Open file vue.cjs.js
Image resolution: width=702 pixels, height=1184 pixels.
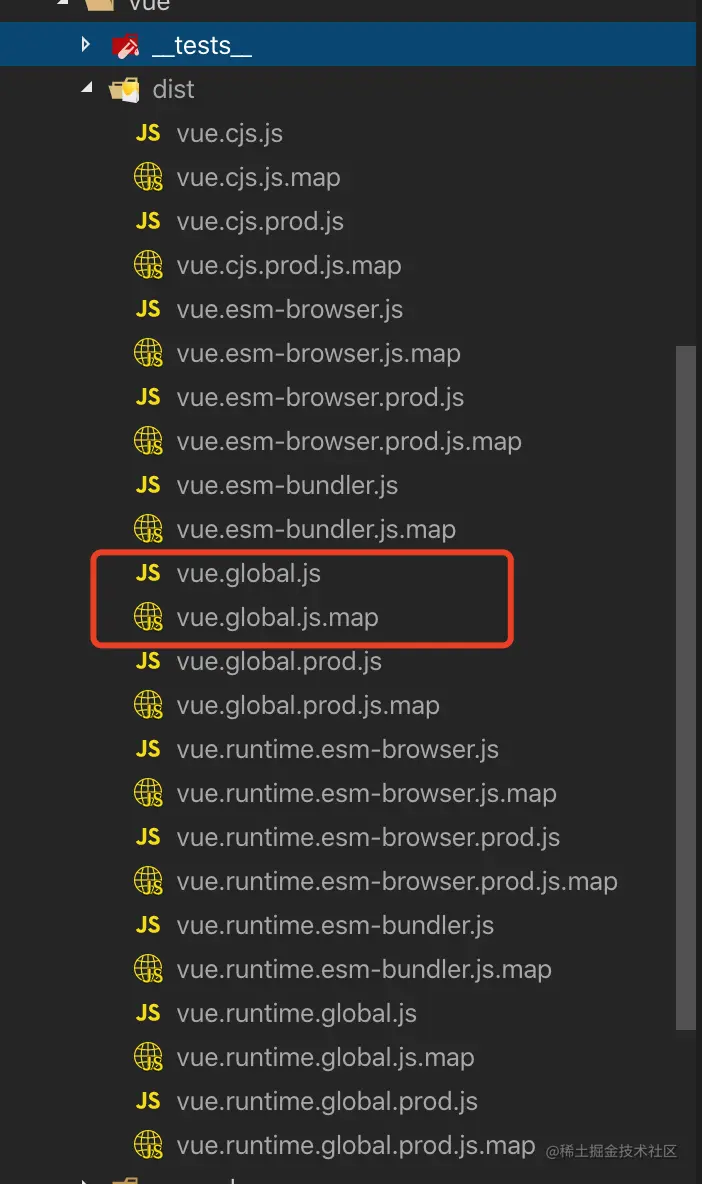coord(229,134)
